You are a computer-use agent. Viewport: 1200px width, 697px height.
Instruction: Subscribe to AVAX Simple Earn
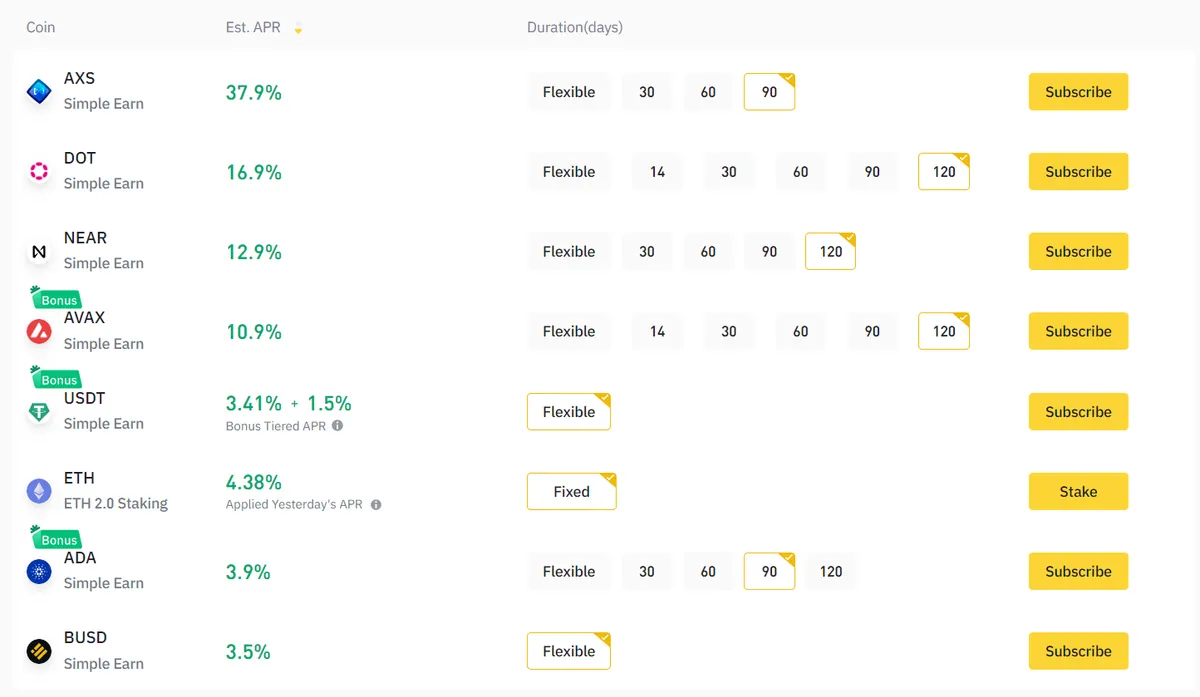click(x=1078, y=332)
